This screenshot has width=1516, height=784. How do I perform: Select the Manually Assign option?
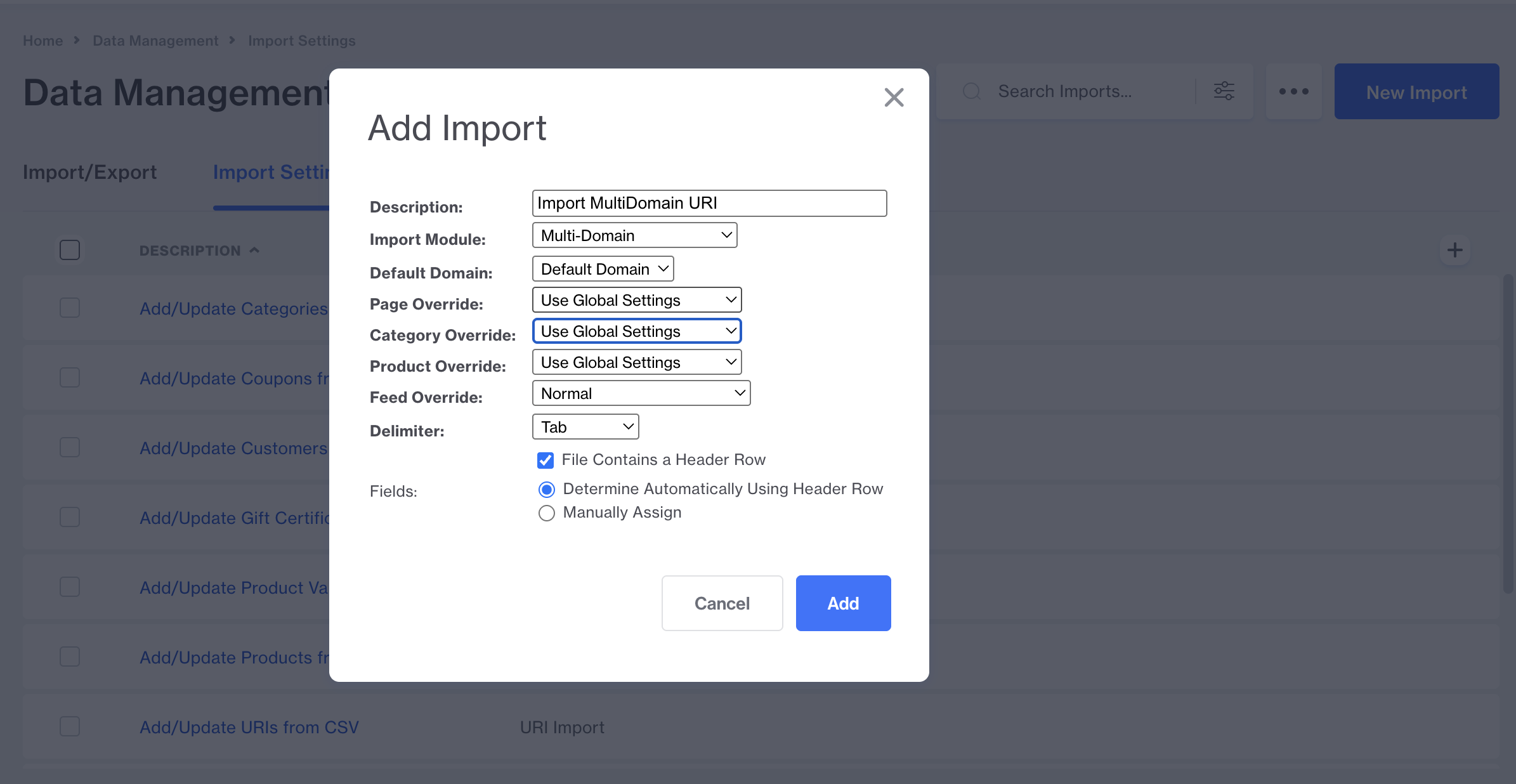546,513
